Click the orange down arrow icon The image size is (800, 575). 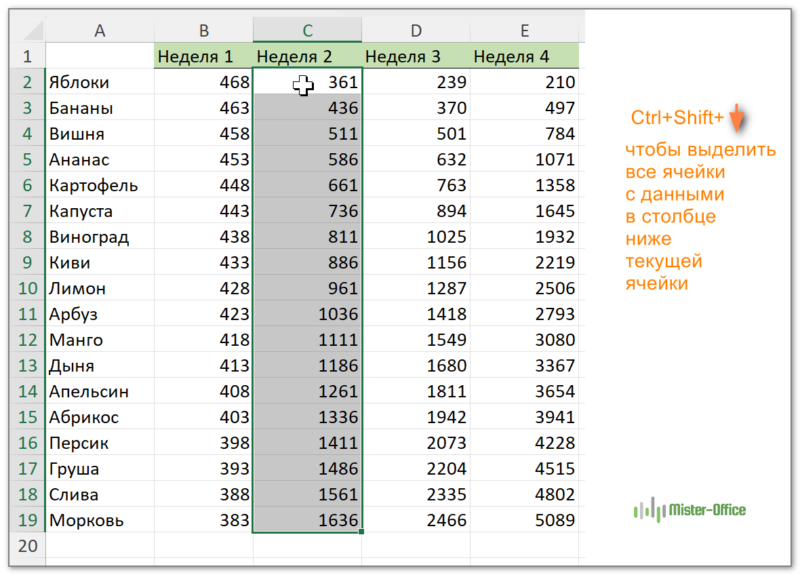coord(737,119)
